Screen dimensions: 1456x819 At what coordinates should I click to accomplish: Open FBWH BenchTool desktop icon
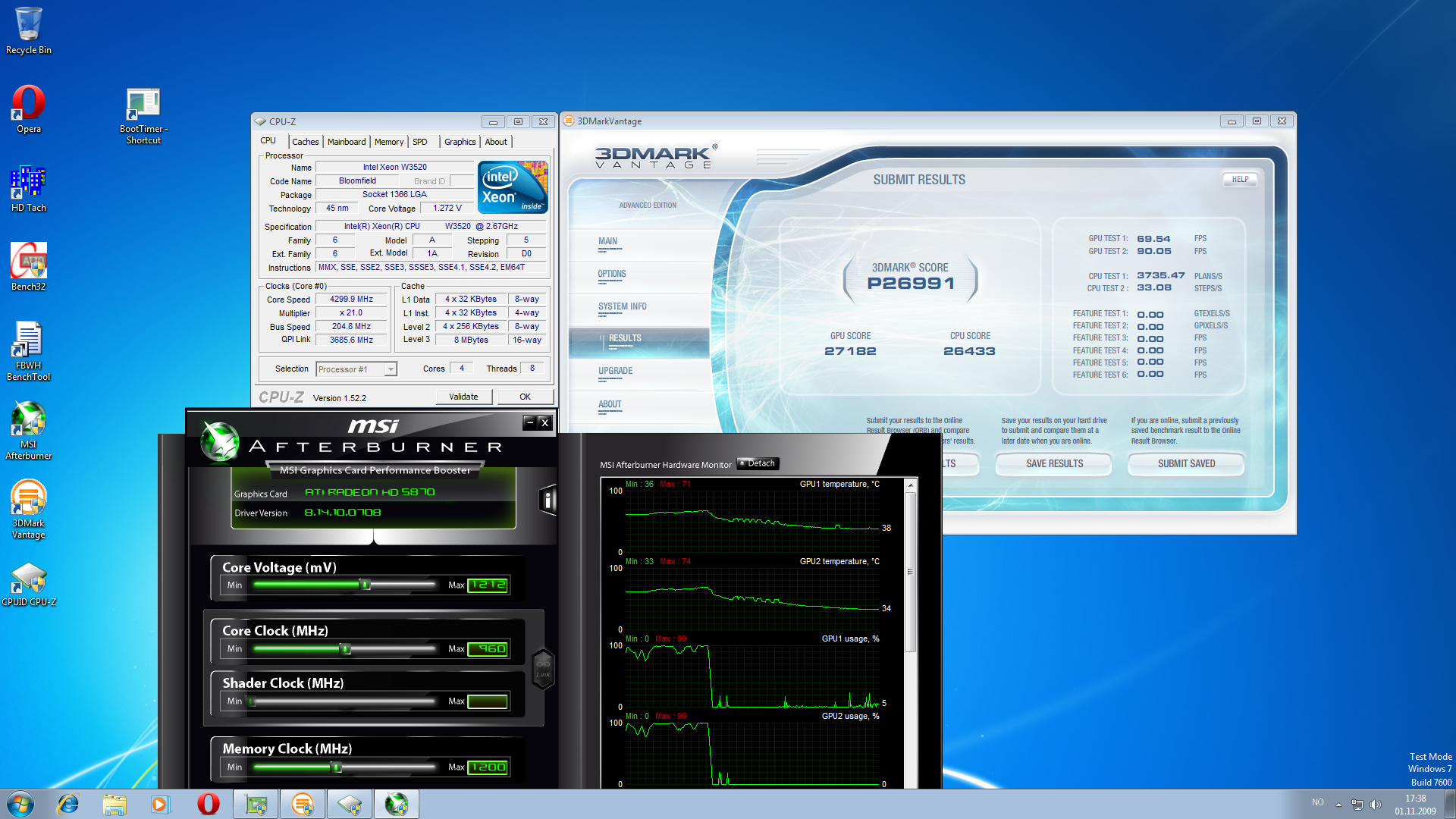29,350
